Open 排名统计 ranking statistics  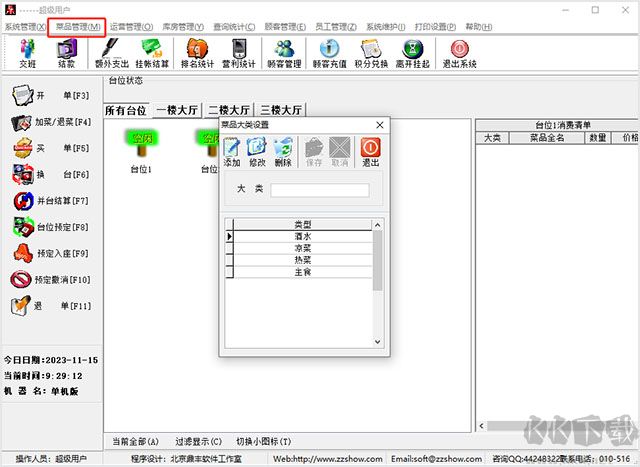[x=198, y=53]
